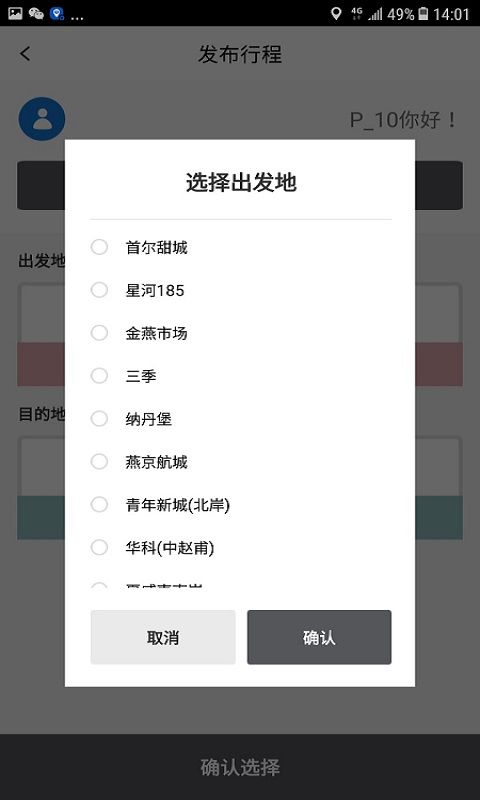Open the WeChat notification icon

pyautogui.click(x=36, y=14)
